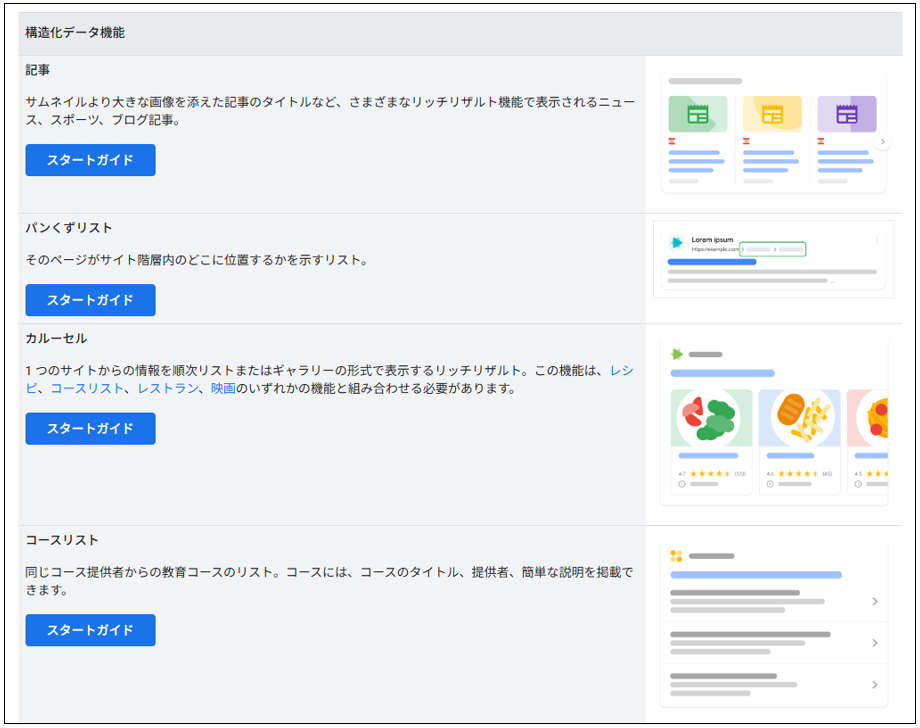Screen dimensions: 920x728
Task: Click スタートガイド under the 記事 section
Action: 90,160
